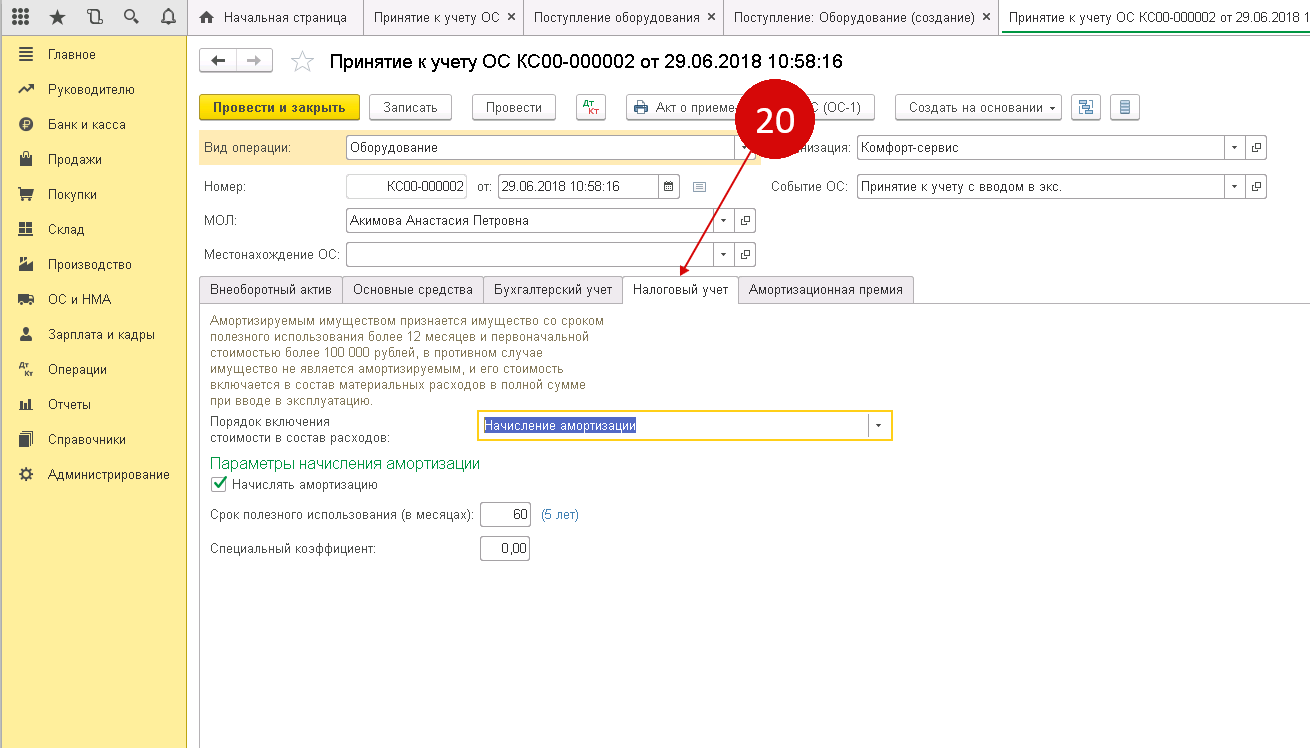Show Дт/Кт postings of document
1310x748 pixels.
591,108
